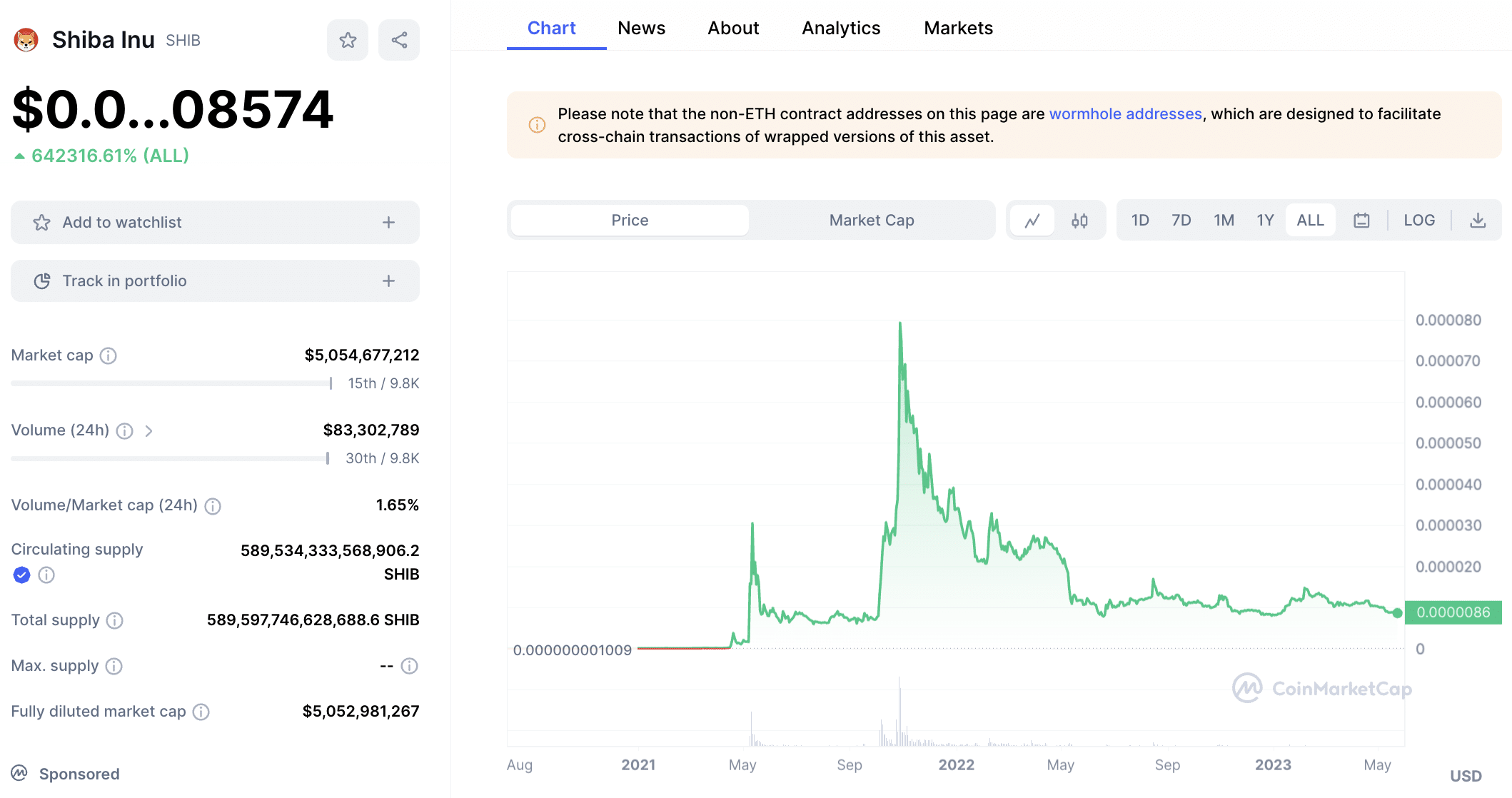The width and height of the screenshot is (1512, 798).
Task: Select ALL time range
Action: pos(1310,221)
